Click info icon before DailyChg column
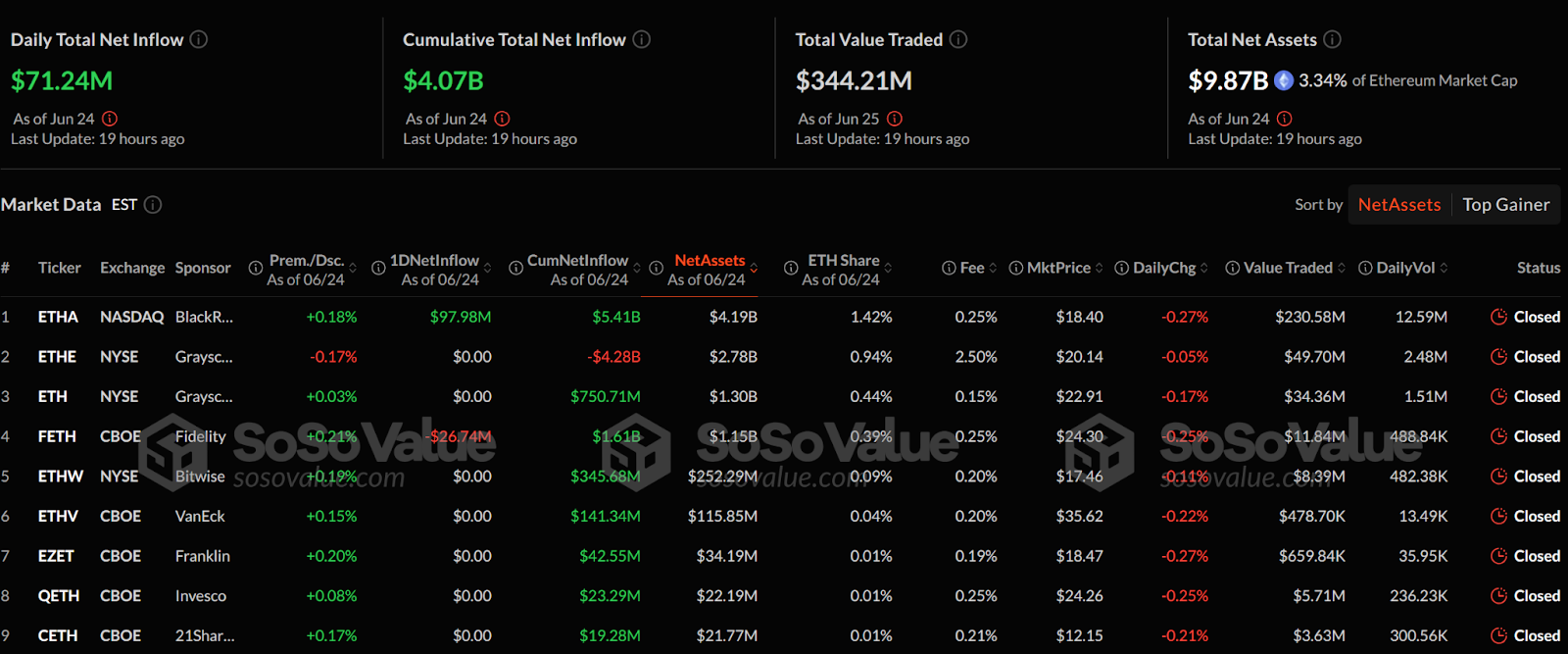Image resolution: width=1568 pixels, height=654 pixels. 1122,268
